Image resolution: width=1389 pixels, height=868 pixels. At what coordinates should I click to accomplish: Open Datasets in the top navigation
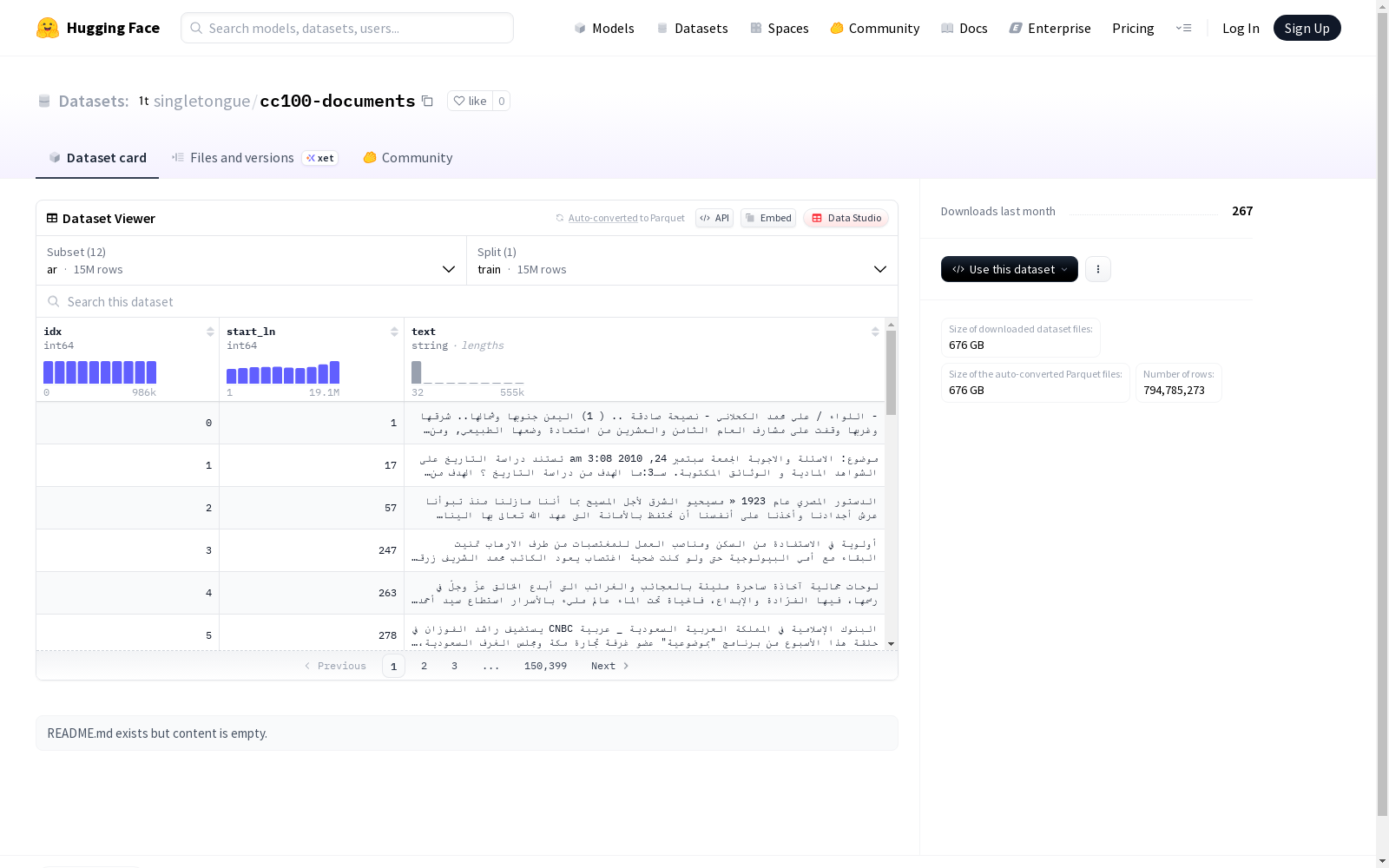point(692,28)
